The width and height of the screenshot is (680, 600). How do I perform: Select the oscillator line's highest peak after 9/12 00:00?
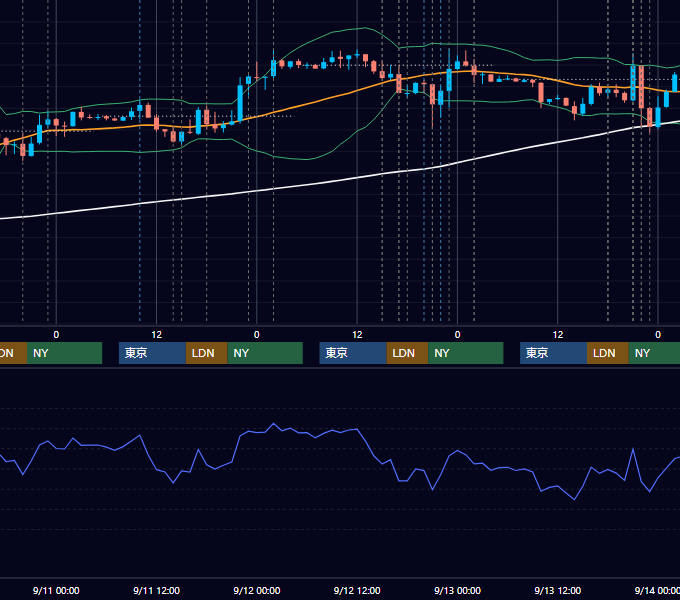(x=273, y=424)
